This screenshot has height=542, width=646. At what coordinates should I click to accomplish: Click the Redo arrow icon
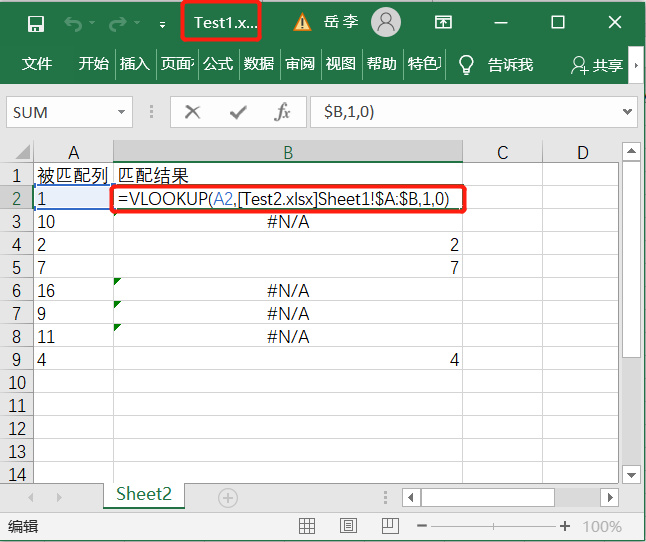click(x=117, y=24)
